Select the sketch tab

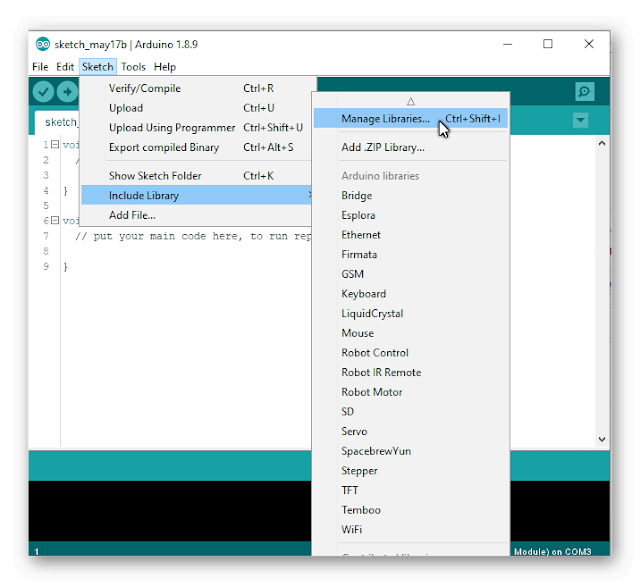tap(57, 122)
